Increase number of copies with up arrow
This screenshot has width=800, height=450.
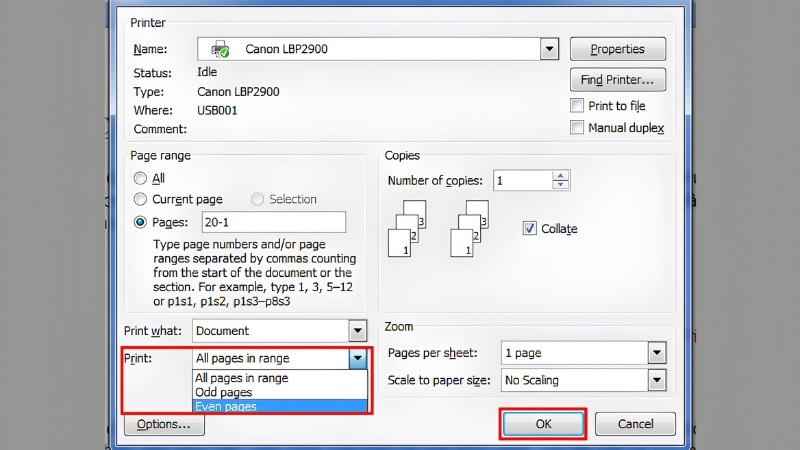pos(561,176)
